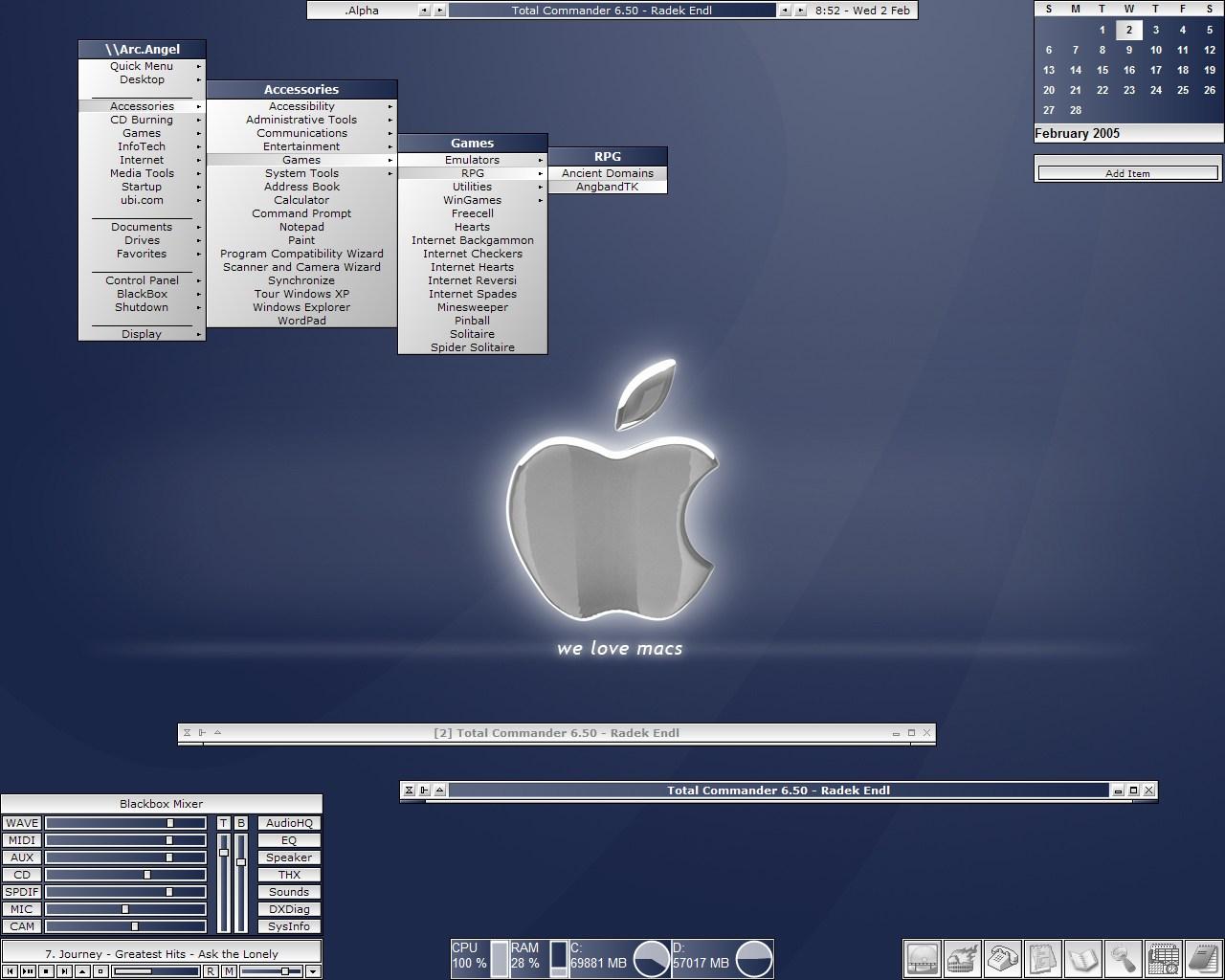1225x980 pixels.
Task: Launch the burning firewall icon in dock
Action: pyautogui.click(x=963, y=958)
